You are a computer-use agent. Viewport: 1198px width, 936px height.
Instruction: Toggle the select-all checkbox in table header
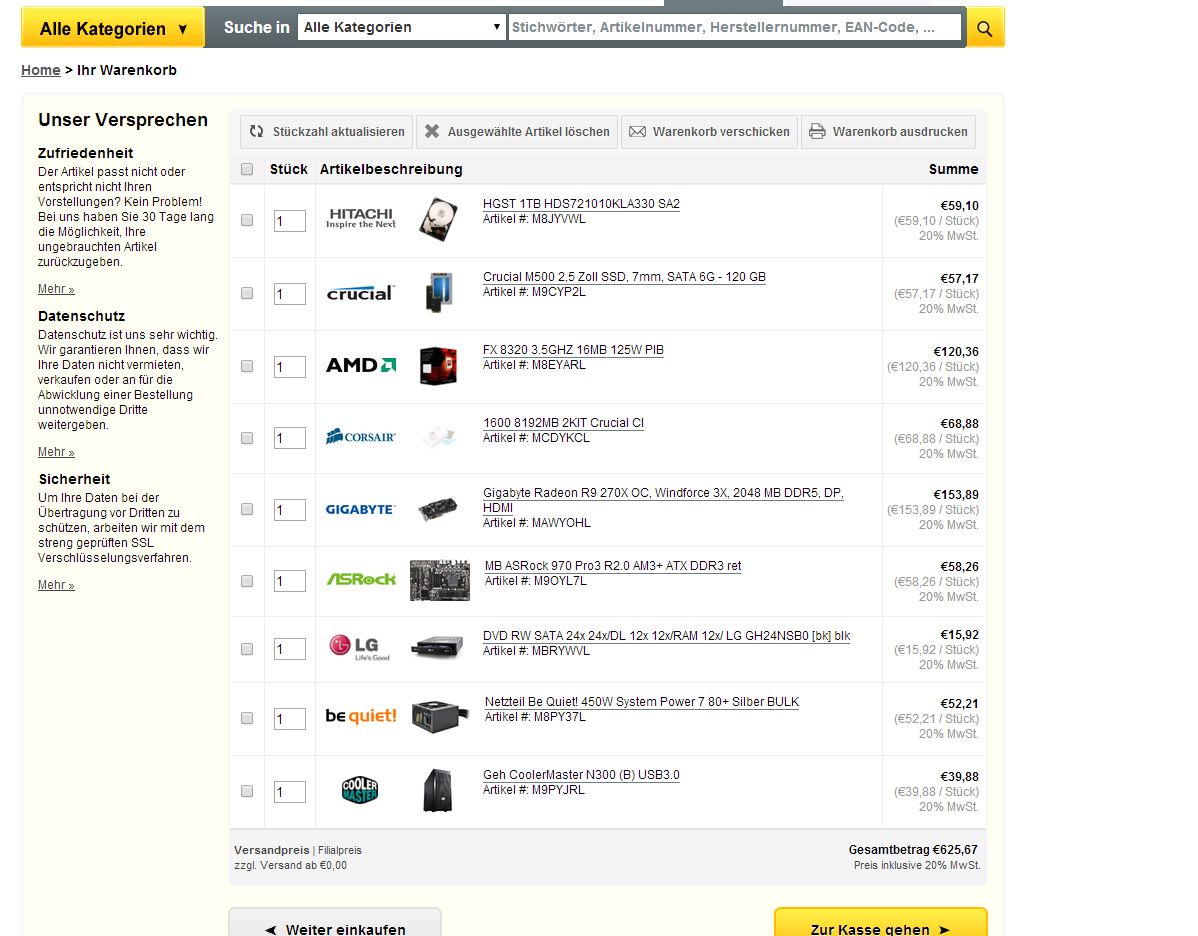click(x=247, y=169)
